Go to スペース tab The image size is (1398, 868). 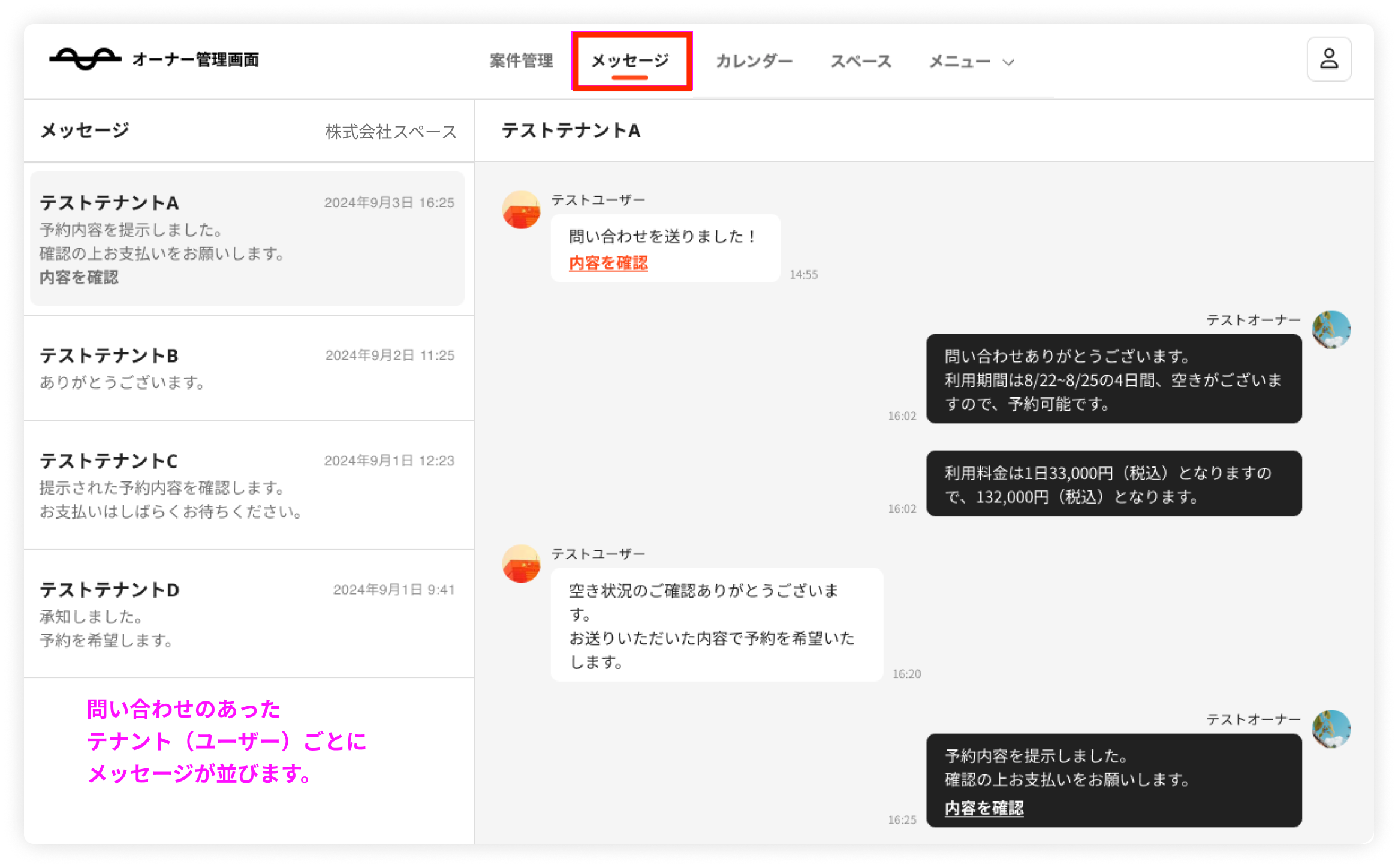click(861, 61)
